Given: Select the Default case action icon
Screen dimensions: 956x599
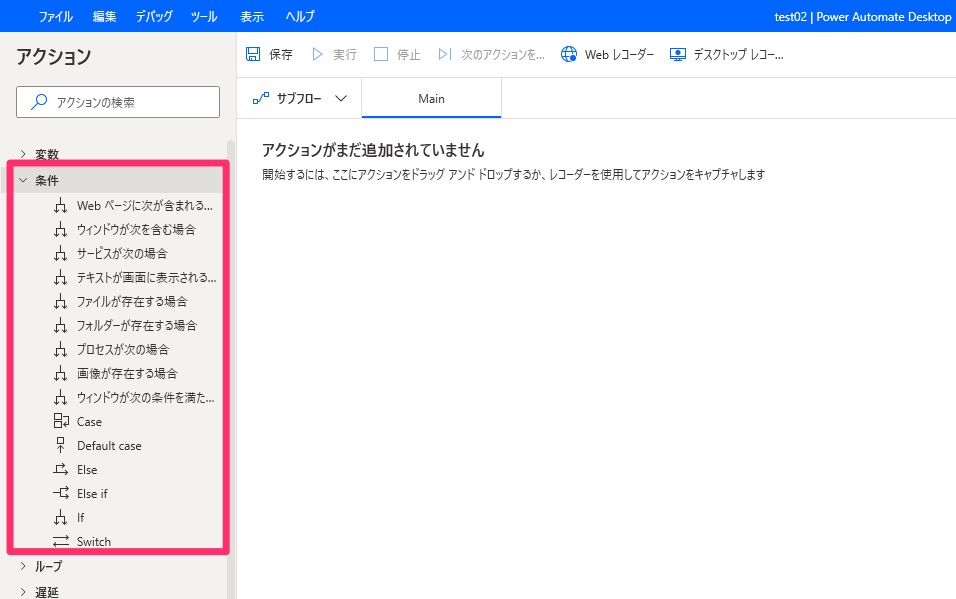Looking at the screenshot, I should pos(60,445).
